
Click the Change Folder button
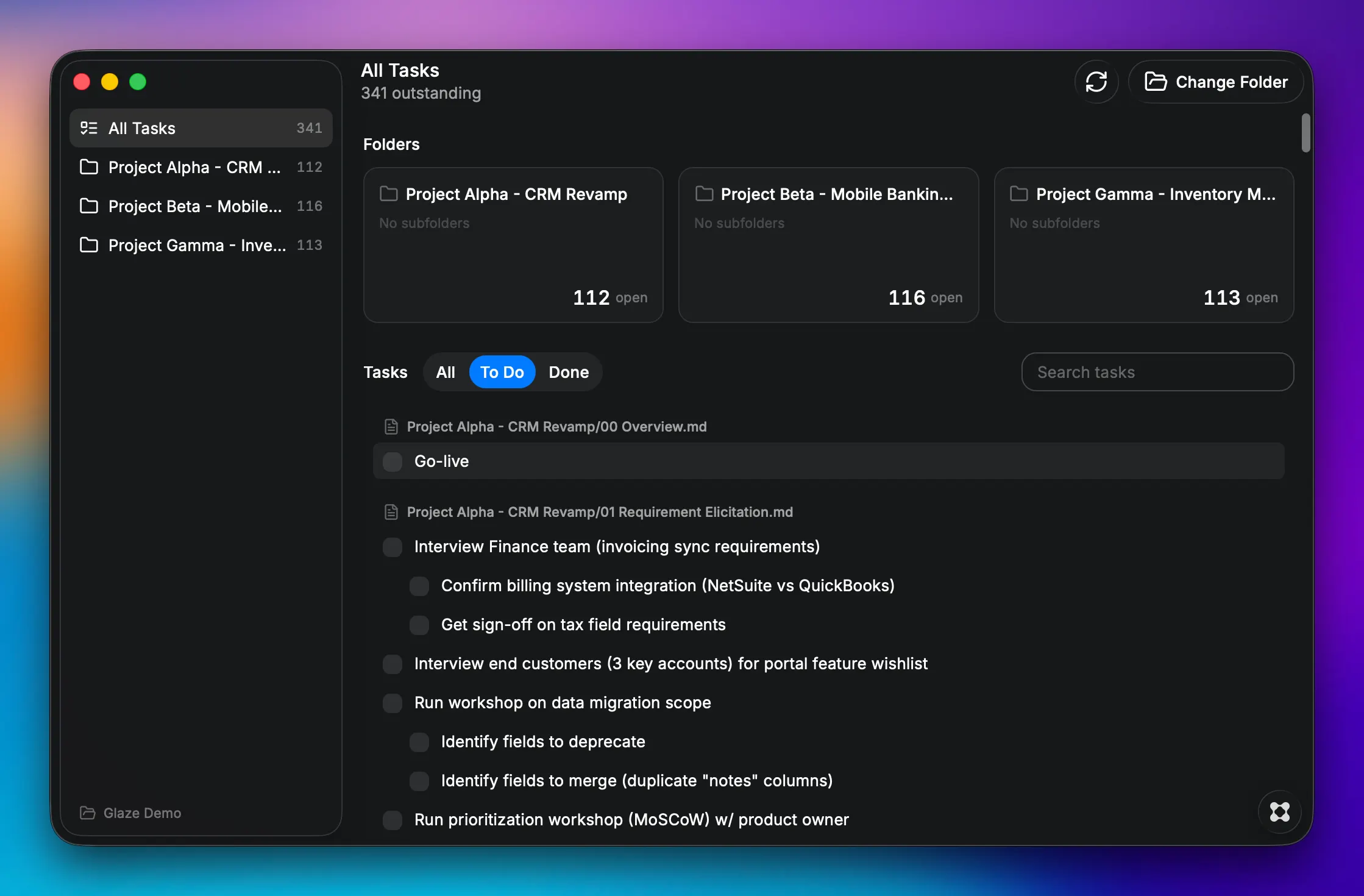pyautogui.click(x=1216, y=82)
